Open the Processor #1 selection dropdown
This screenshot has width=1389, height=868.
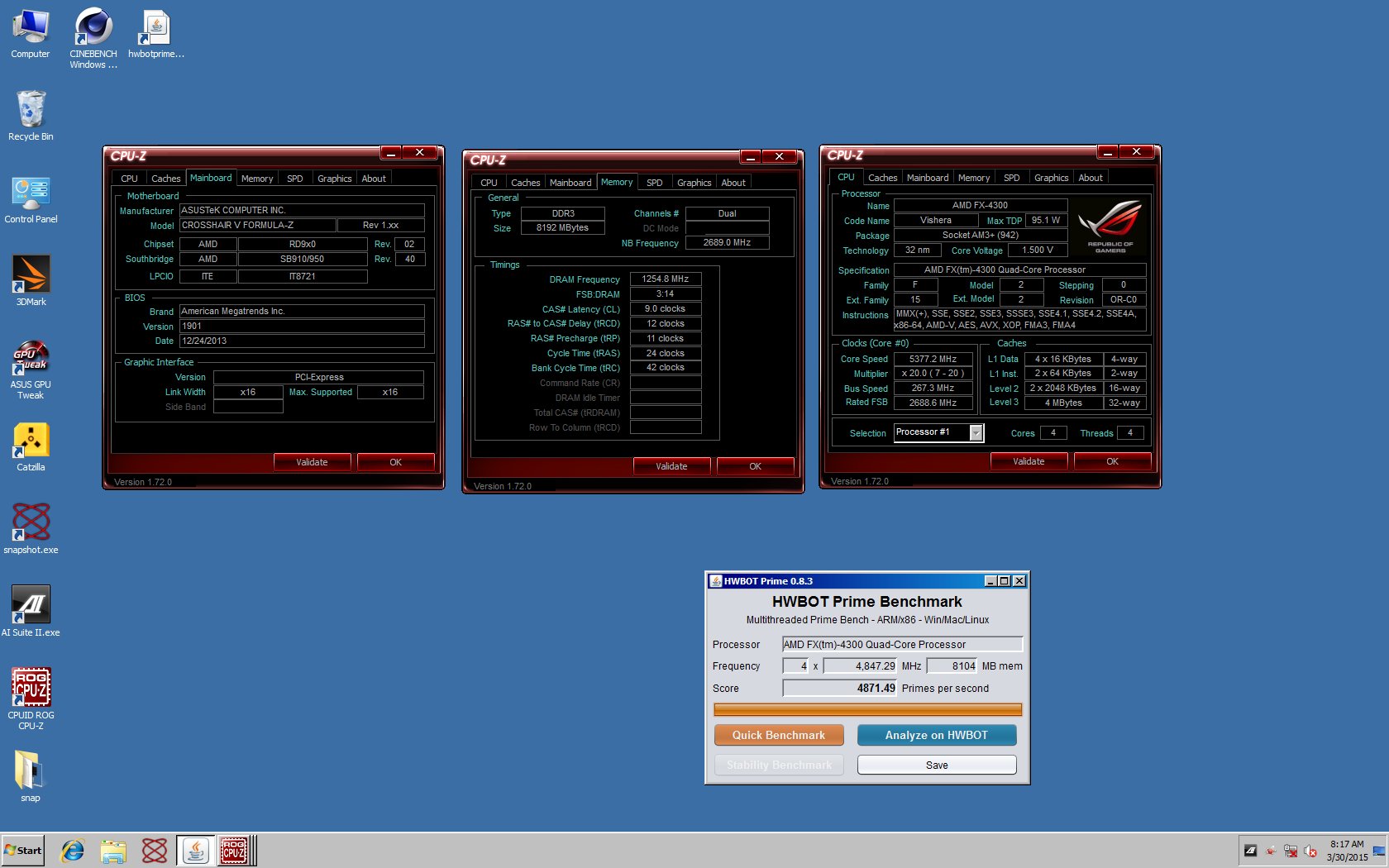(x=976, y=432)
